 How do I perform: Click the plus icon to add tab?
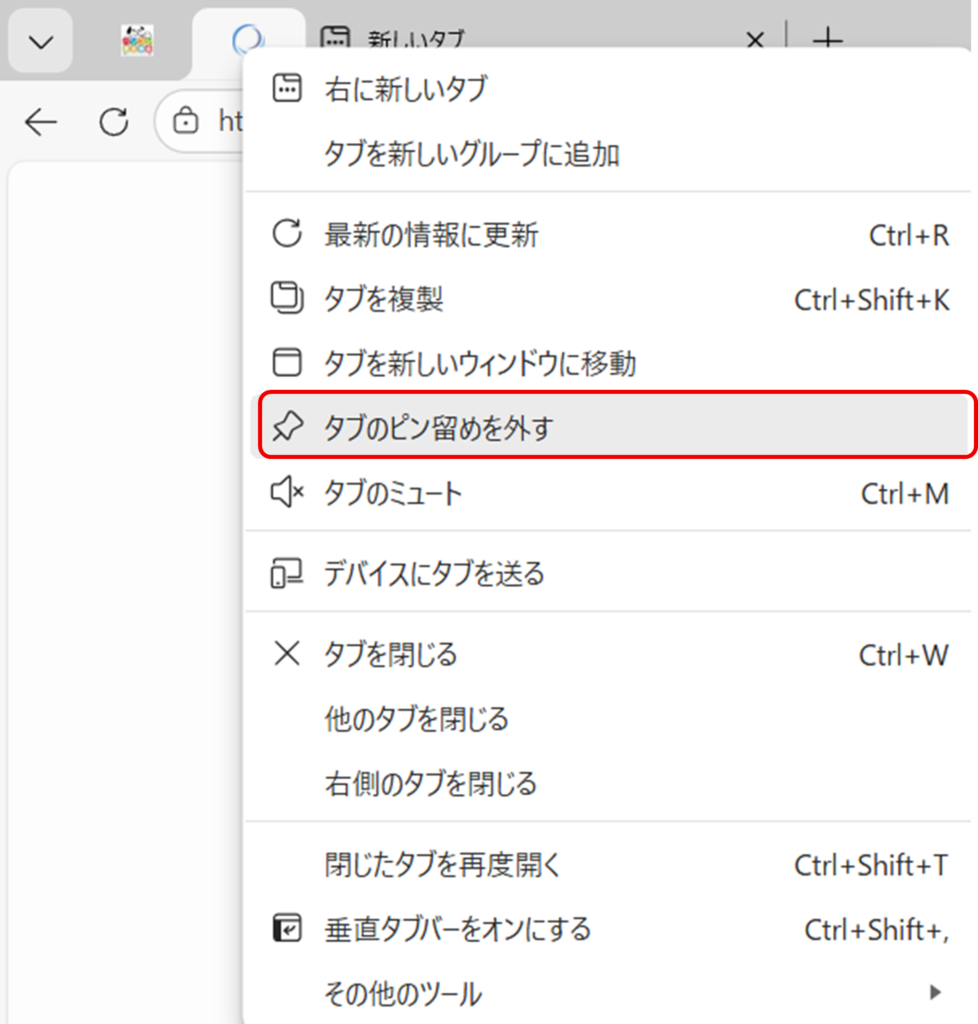(827, 41)
